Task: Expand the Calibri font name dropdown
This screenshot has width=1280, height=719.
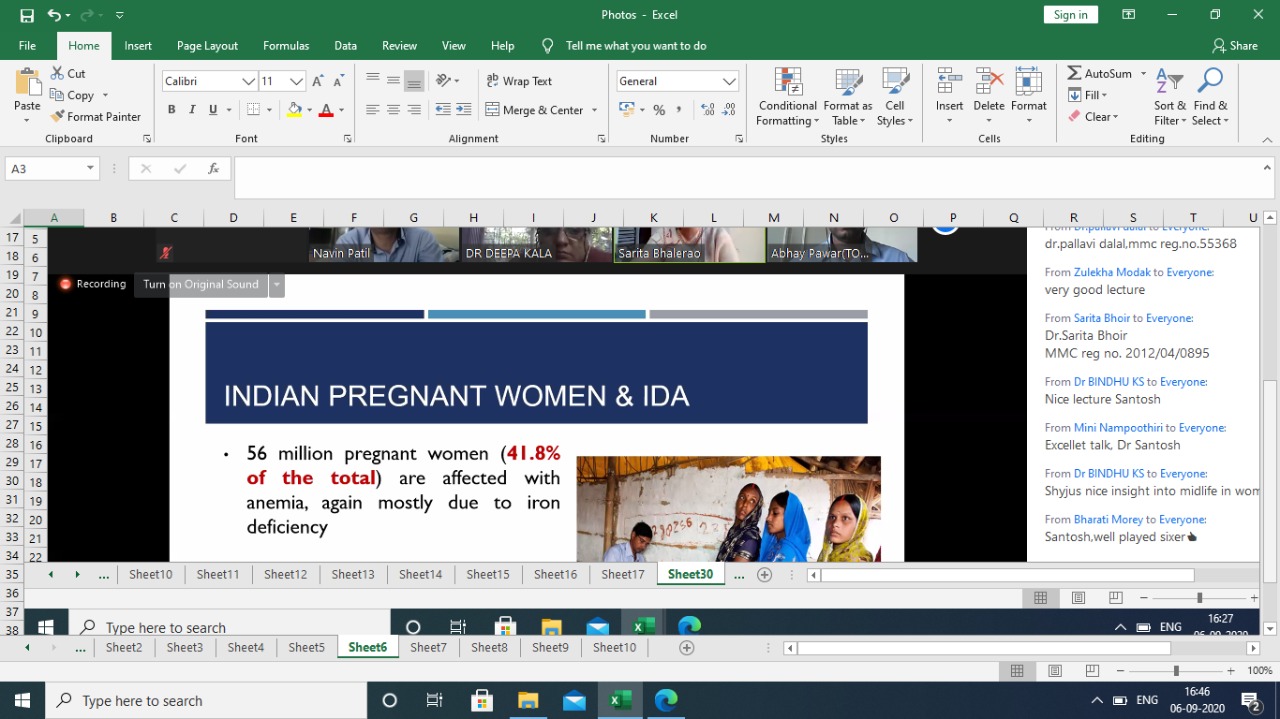Action: (248, 81)
